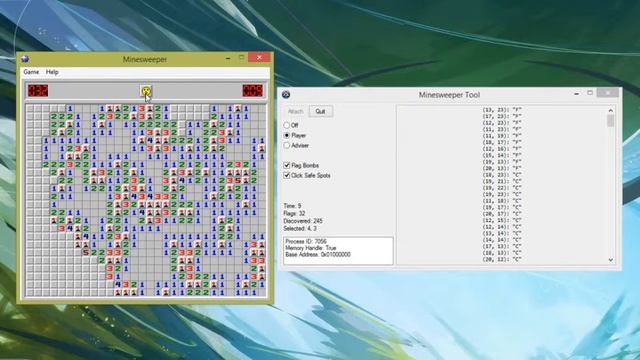The height and width of the screenshot is (360, 640).
Task: Open the Help menu in Minesweeper
Action: [x=52, y=72]
